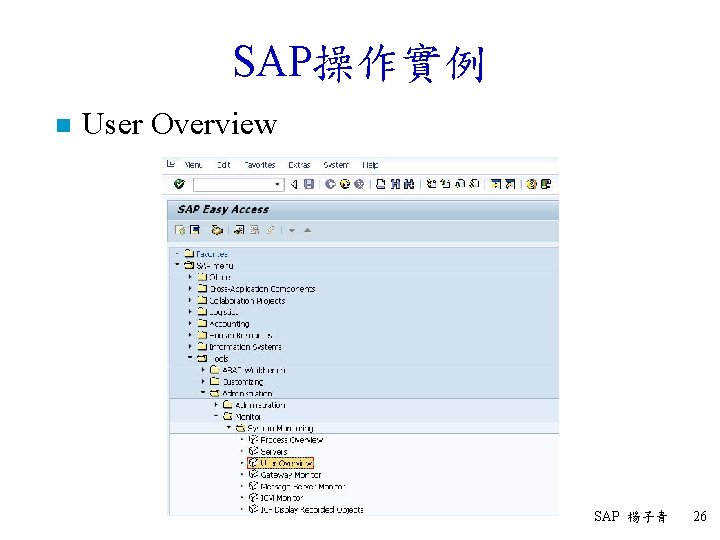Collapse the SAP menu root node
Image resolution: width=720 pixels, height=540 pixels.
coord(177,264)
